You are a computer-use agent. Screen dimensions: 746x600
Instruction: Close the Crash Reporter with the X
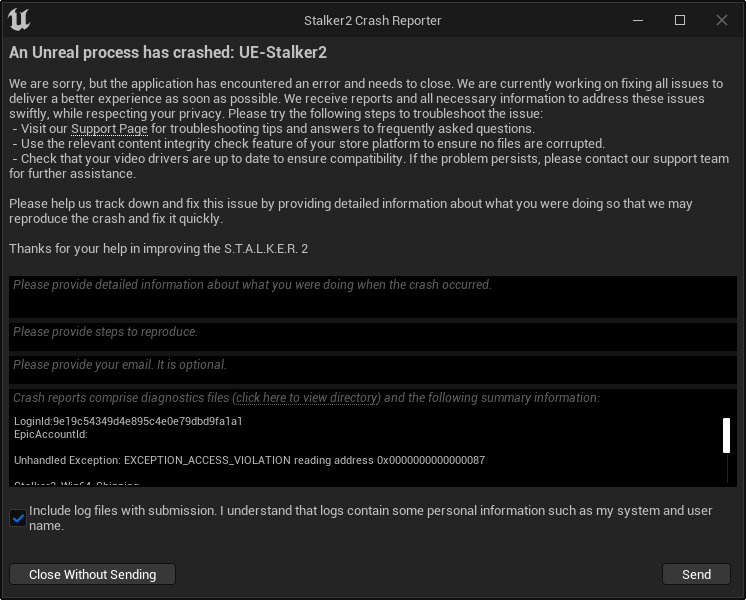[x=722, y=20]
